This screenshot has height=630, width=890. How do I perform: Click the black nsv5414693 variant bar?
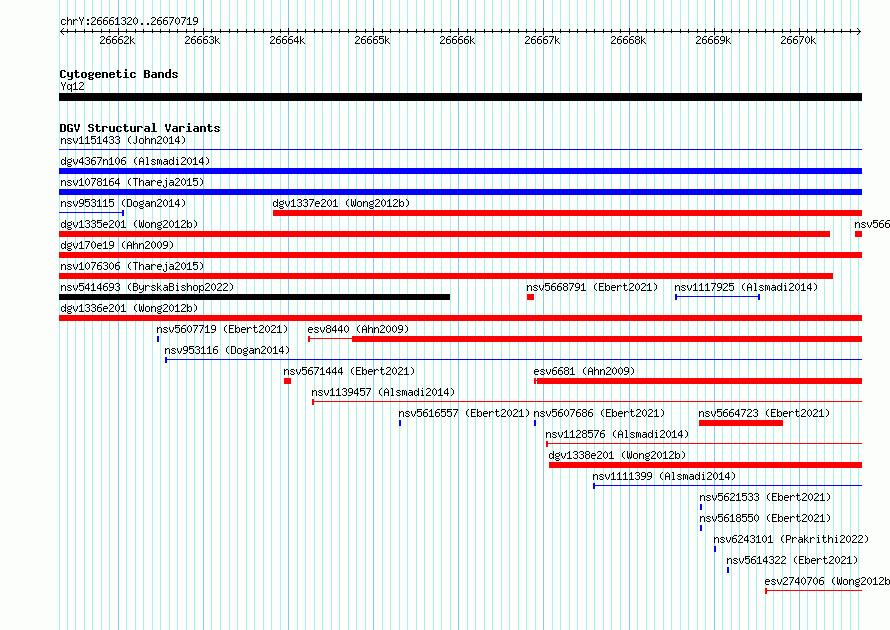254,297
